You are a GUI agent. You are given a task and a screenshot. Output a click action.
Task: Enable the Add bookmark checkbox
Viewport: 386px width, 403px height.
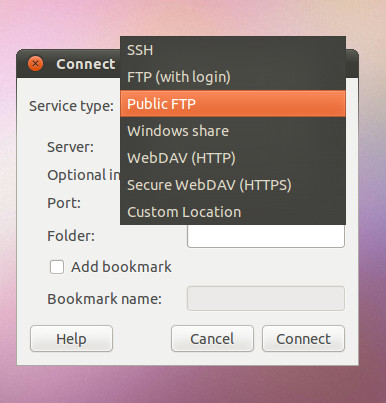pos(57,267)
